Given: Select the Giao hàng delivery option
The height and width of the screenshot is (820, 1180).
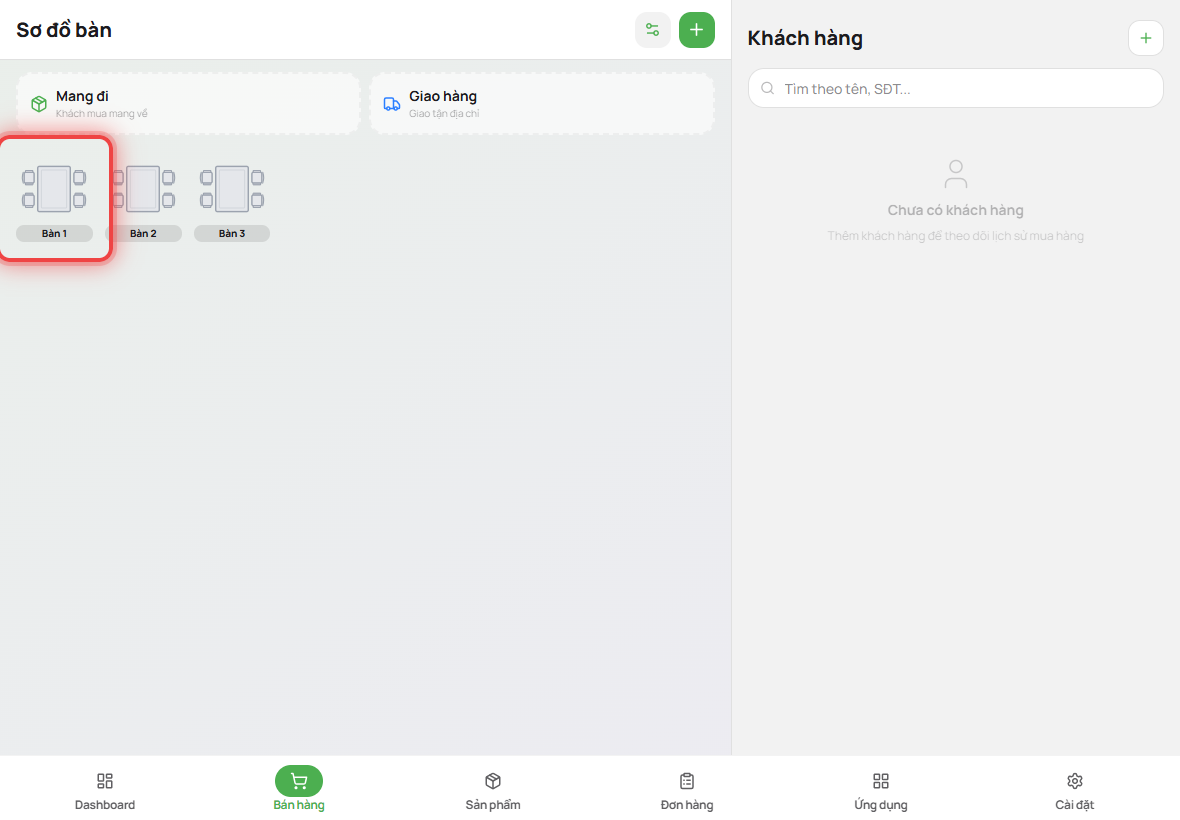Looking at the screenshot, I should pos(542,104).
